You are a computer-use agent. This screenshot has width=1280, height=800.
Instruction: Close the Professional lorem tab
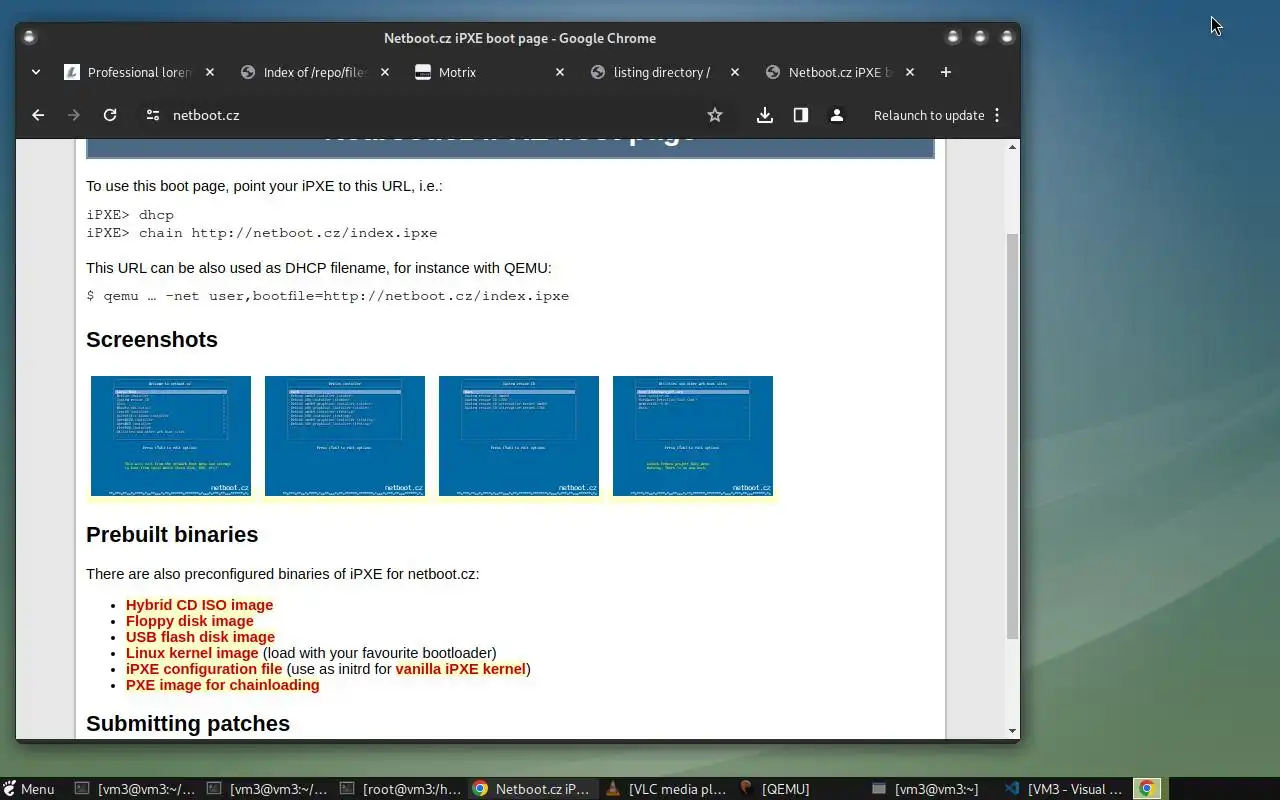point(210,72)
